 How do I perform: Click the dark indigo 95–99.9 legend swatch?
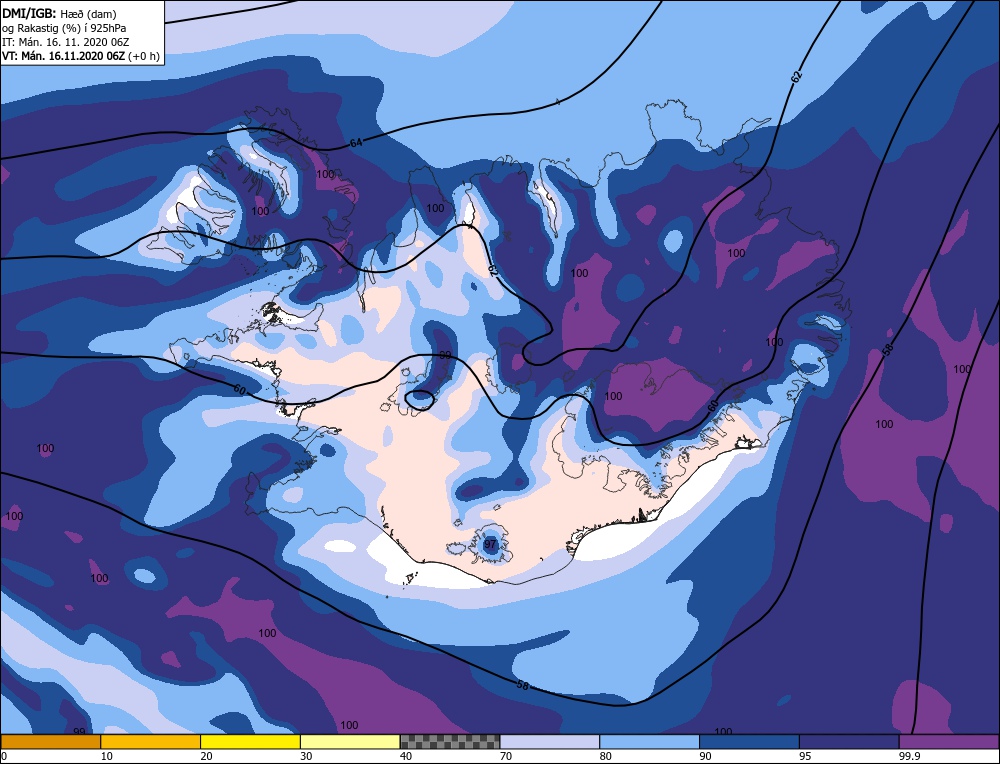849,742
